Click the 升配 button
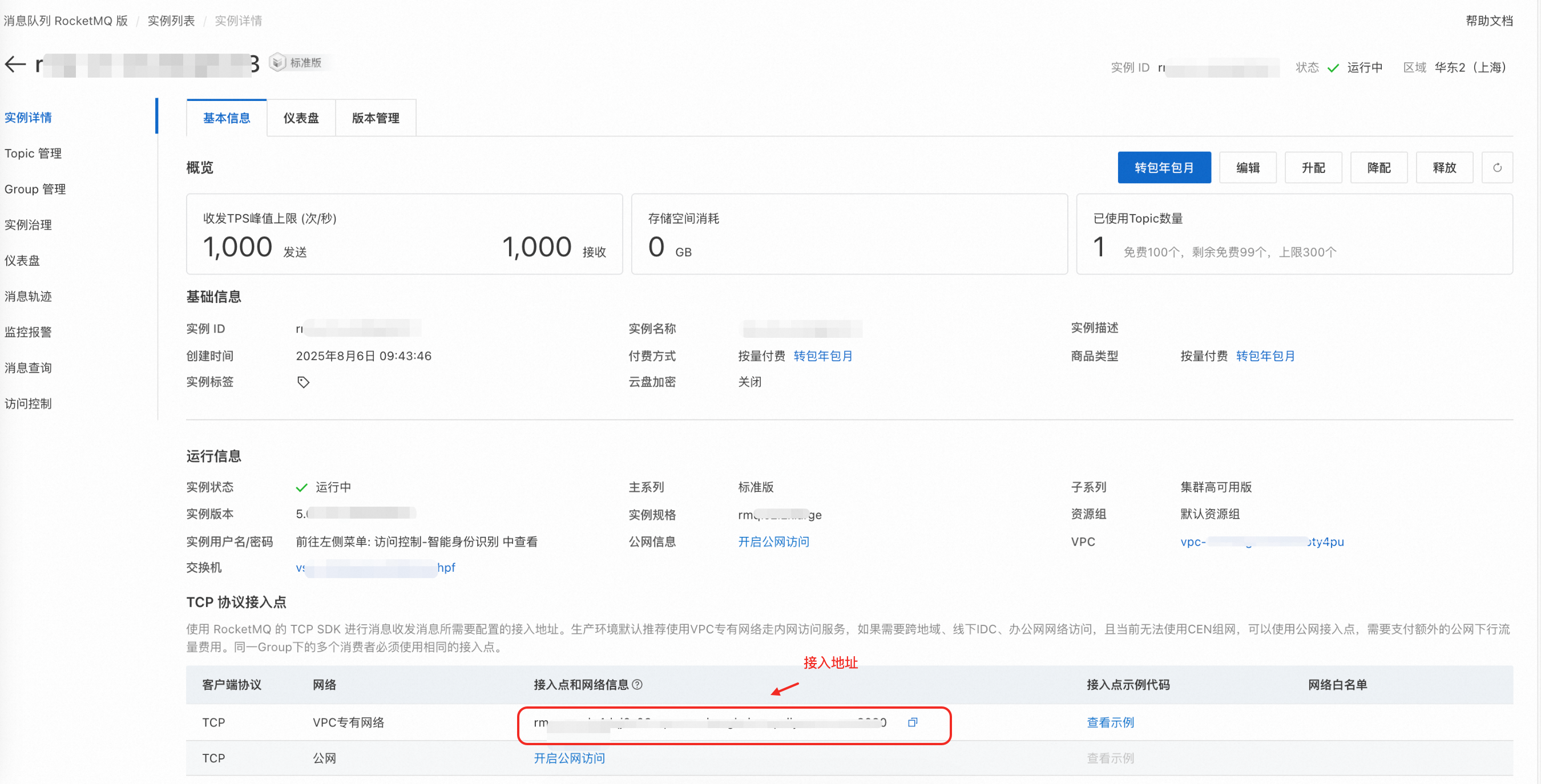Viewport: 1541px width, 784px height. point(1314,167)
